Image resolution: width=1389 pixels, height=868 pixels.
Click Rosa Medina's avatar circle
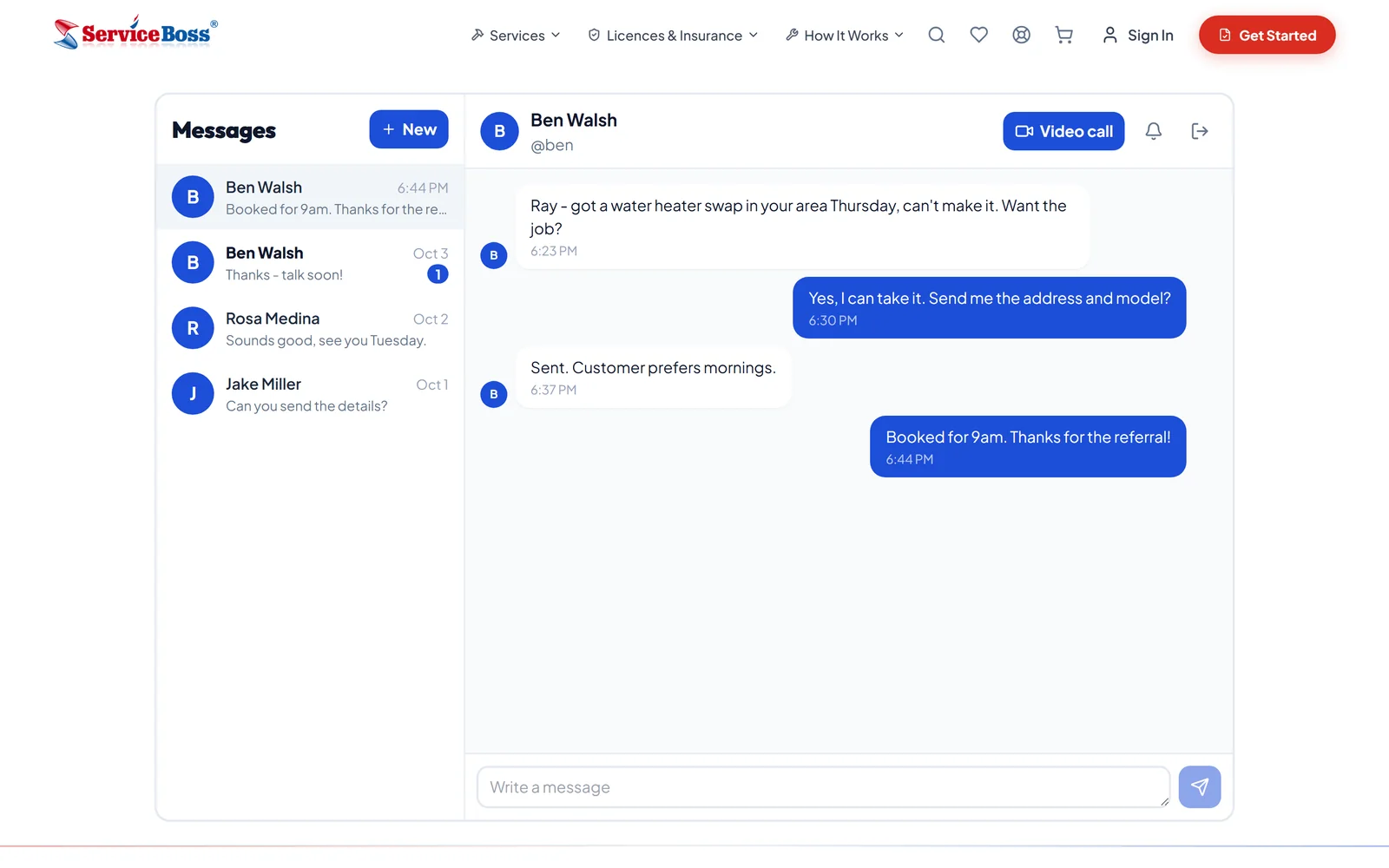click(x=193, y=328)
